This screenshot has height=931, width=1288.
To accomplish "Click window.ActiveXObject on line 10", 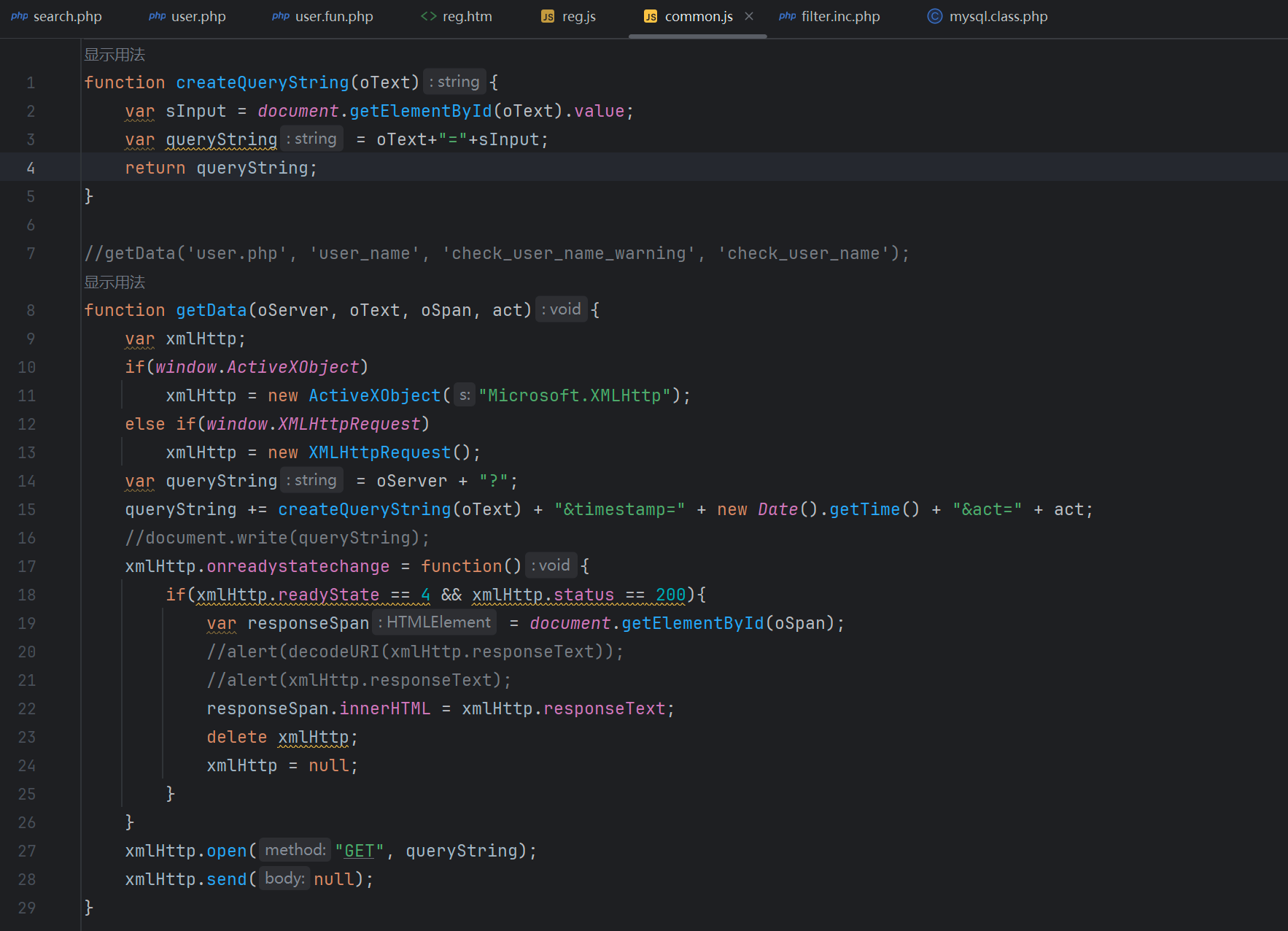I will 257,367.
